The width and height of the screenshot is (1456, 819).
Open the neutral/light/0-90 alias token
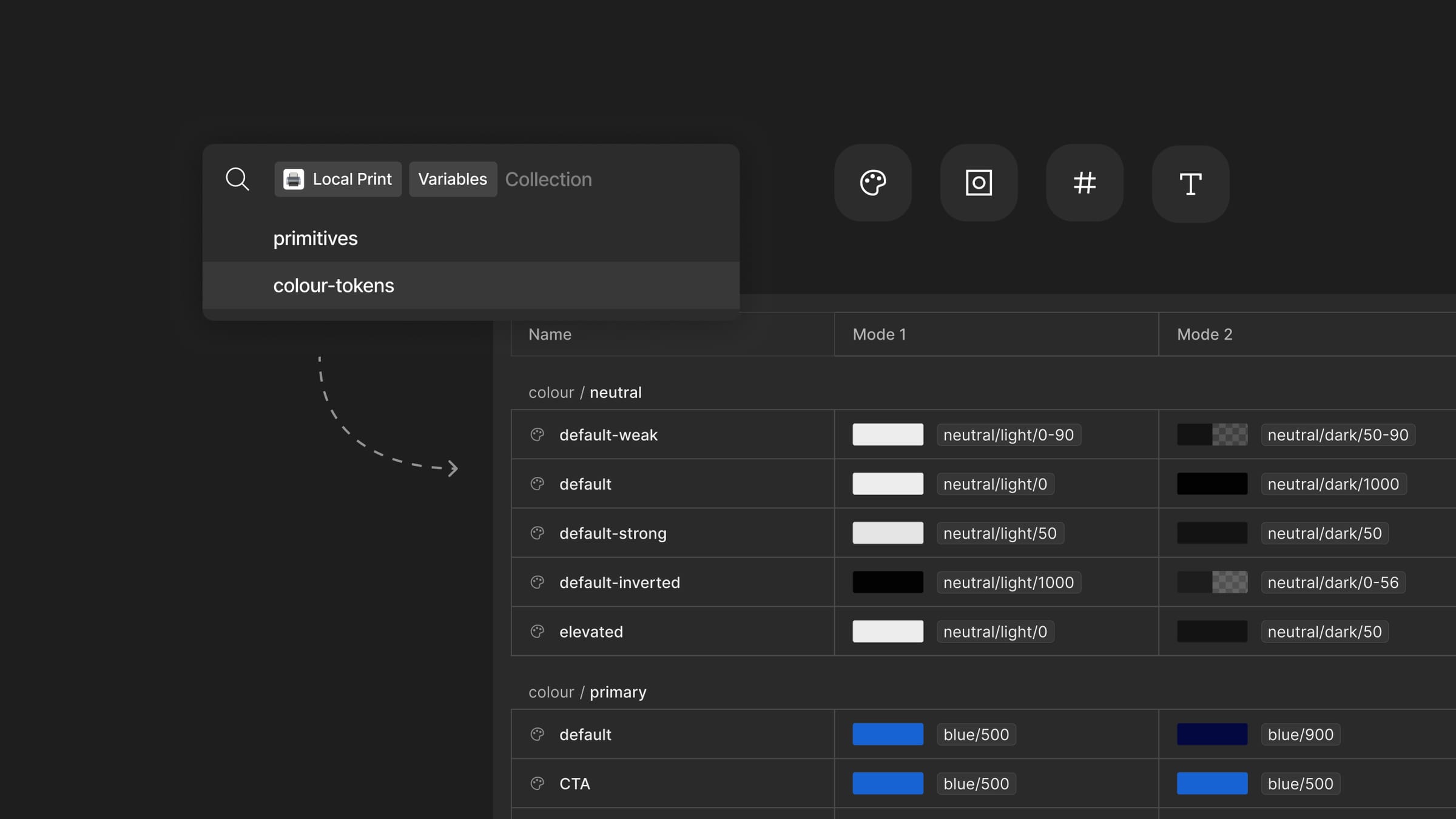coord(1009,434)
